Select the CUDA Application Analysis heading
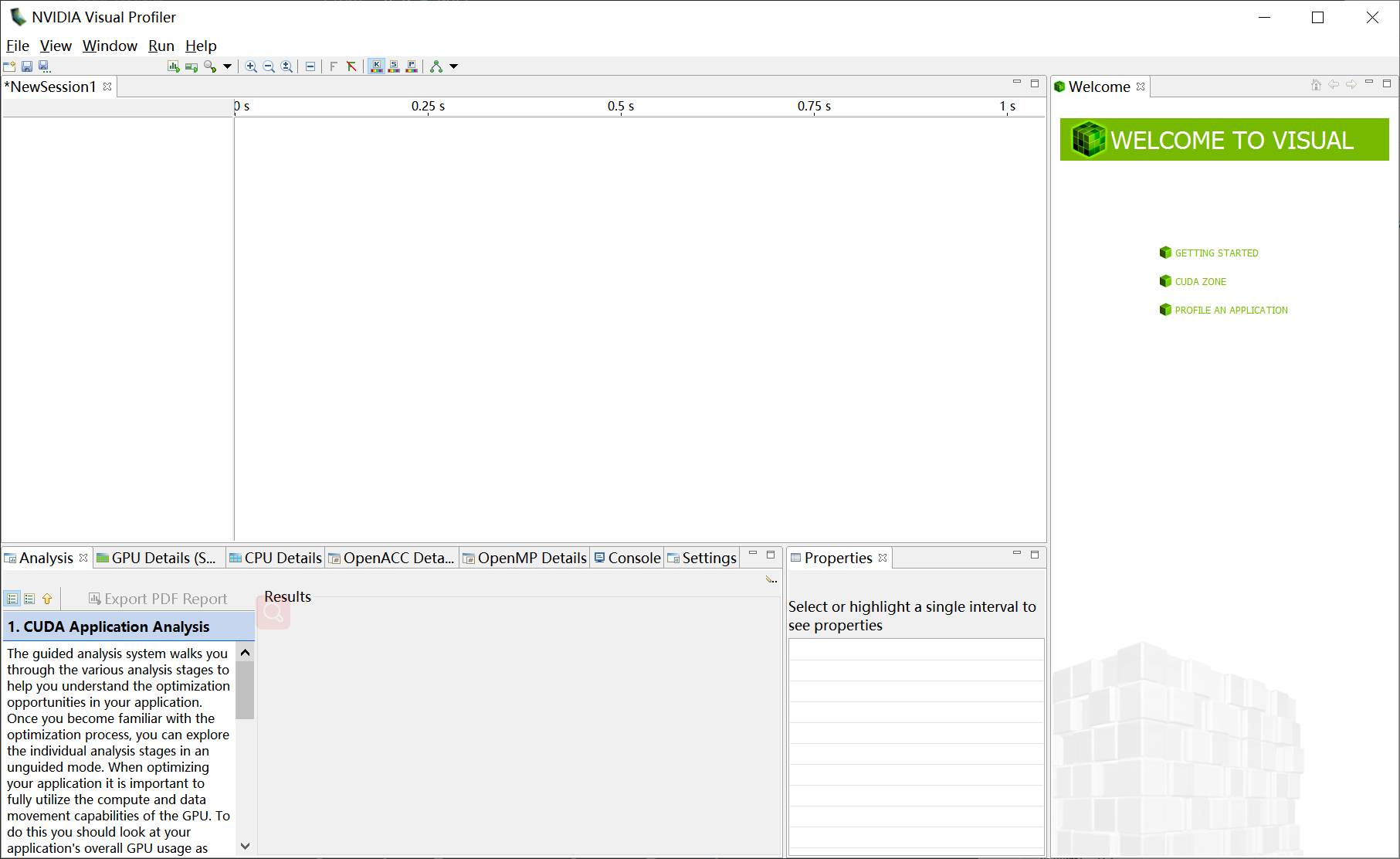 (x=129, y=626)
